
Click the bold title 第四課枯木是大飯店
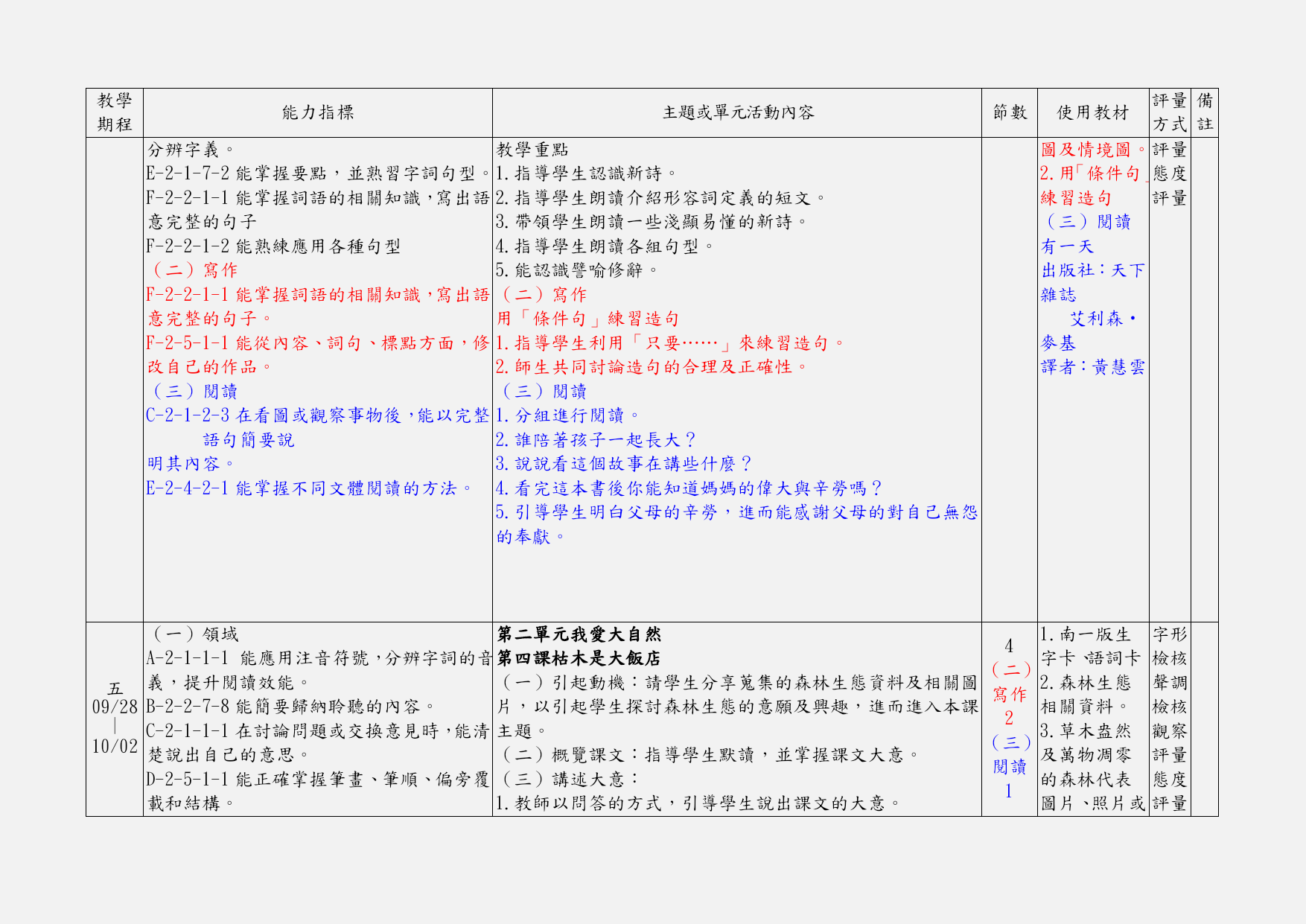pyautogui.click(x=579, y=658)
